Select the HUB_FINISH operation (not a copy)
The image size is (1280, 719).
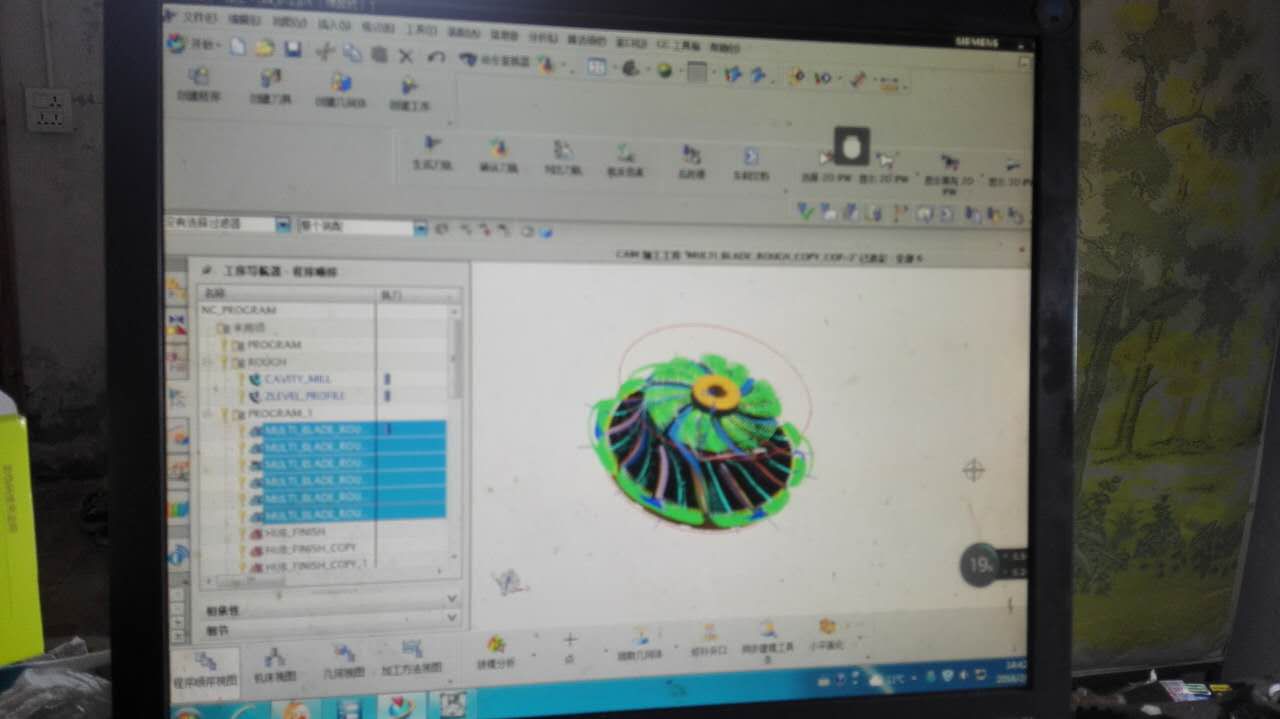[294, 532]
